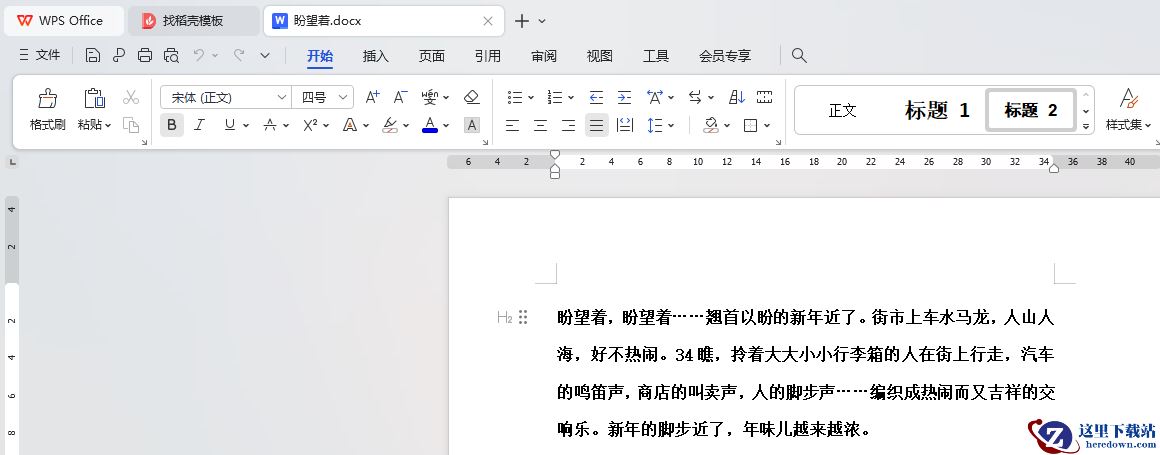This screenshot has width=1160, height=455.
Task: Open the 引用 (References) ribbon tab
Action: pos(488,55)
